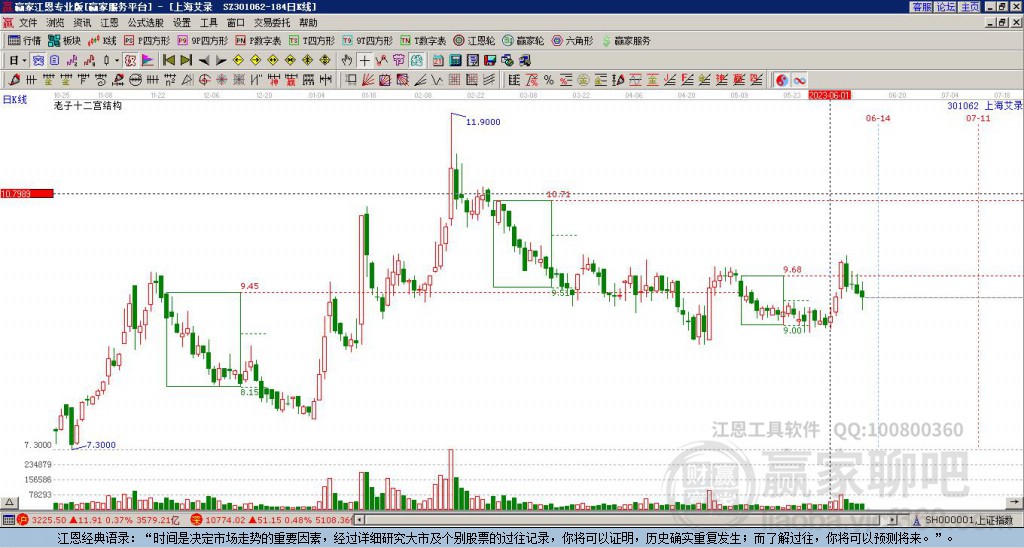This screenshot has height=548, width=1024.
Task: Click the 客服 customer service link
Action: coord(921,7)
